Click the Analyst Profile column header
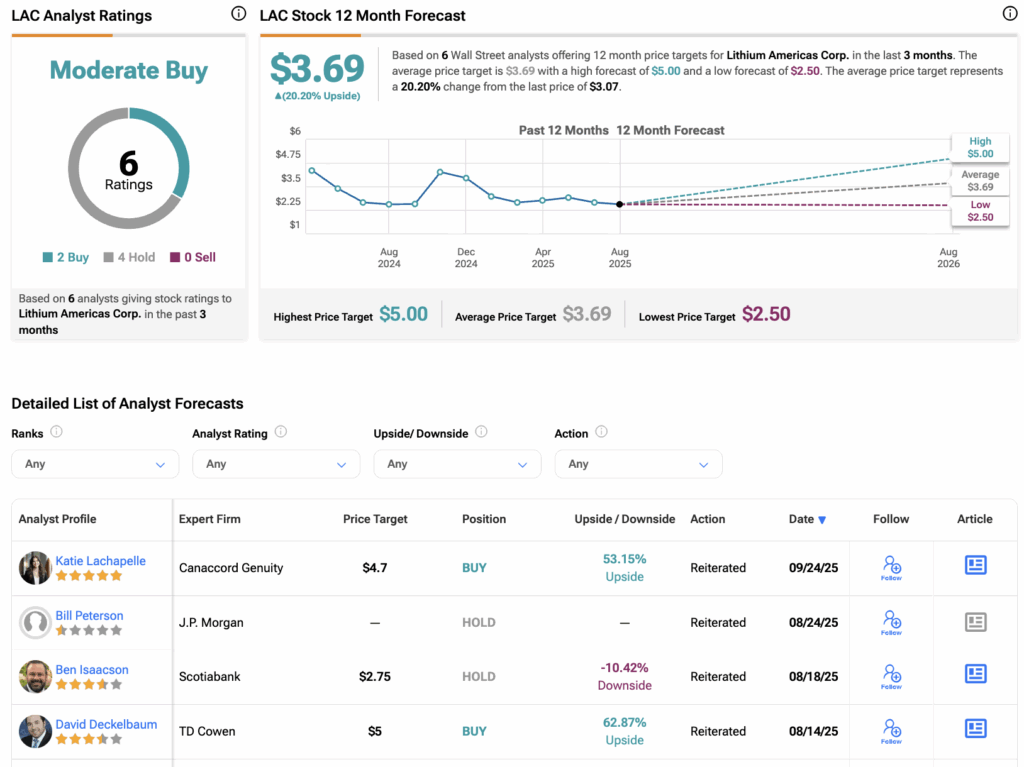Screen dimensions: 1024x767 click(57, 519)
